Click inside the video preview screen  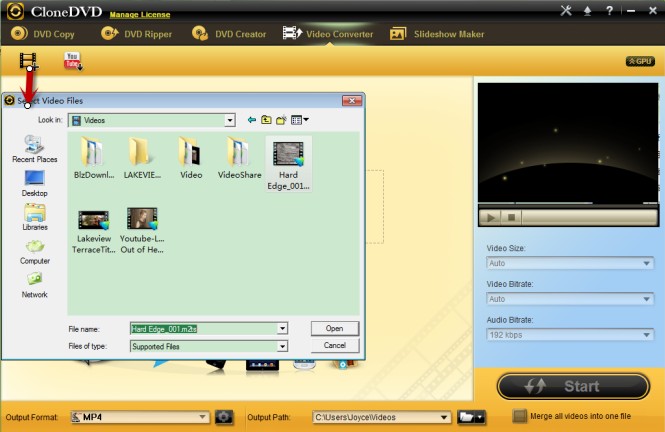point(568,142)
